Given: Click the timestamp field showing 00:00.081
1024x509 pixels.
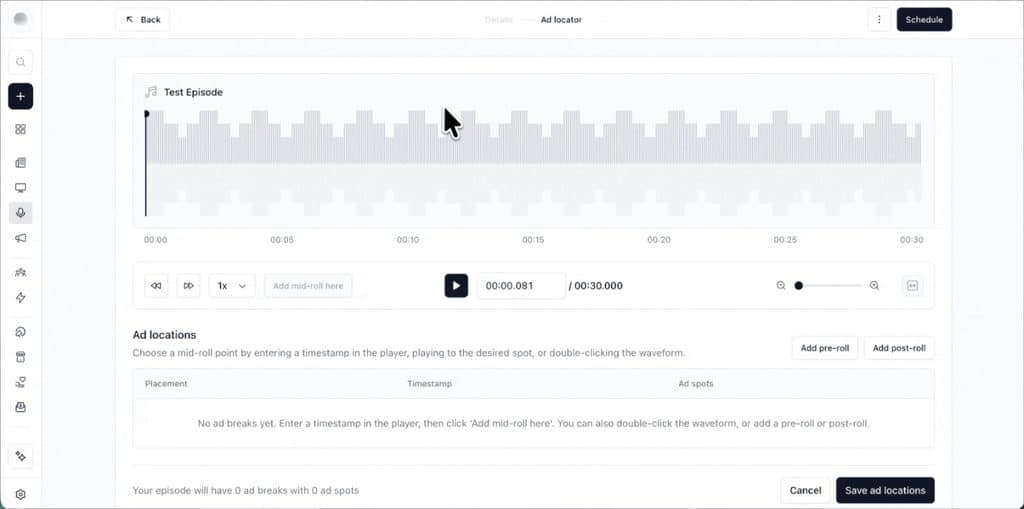Looking at the screenshot, I should click(521, 286).
